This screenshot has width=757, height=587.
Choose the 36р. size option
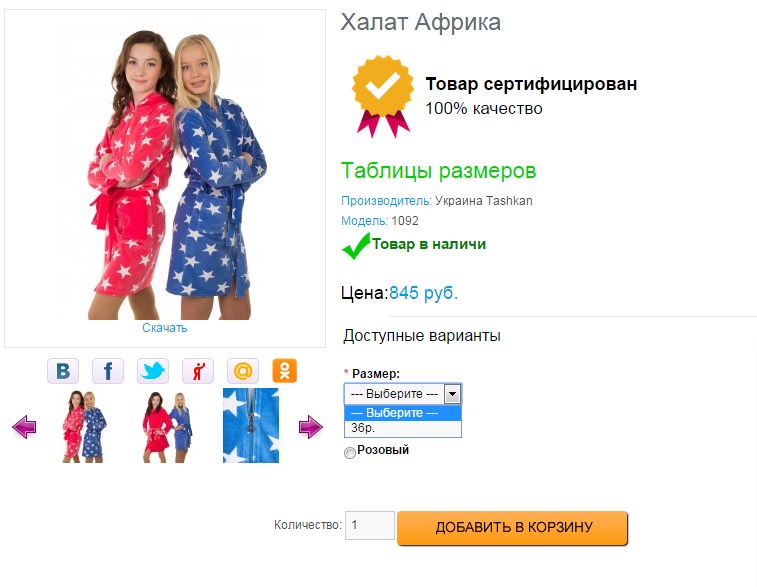click(403, 429)
